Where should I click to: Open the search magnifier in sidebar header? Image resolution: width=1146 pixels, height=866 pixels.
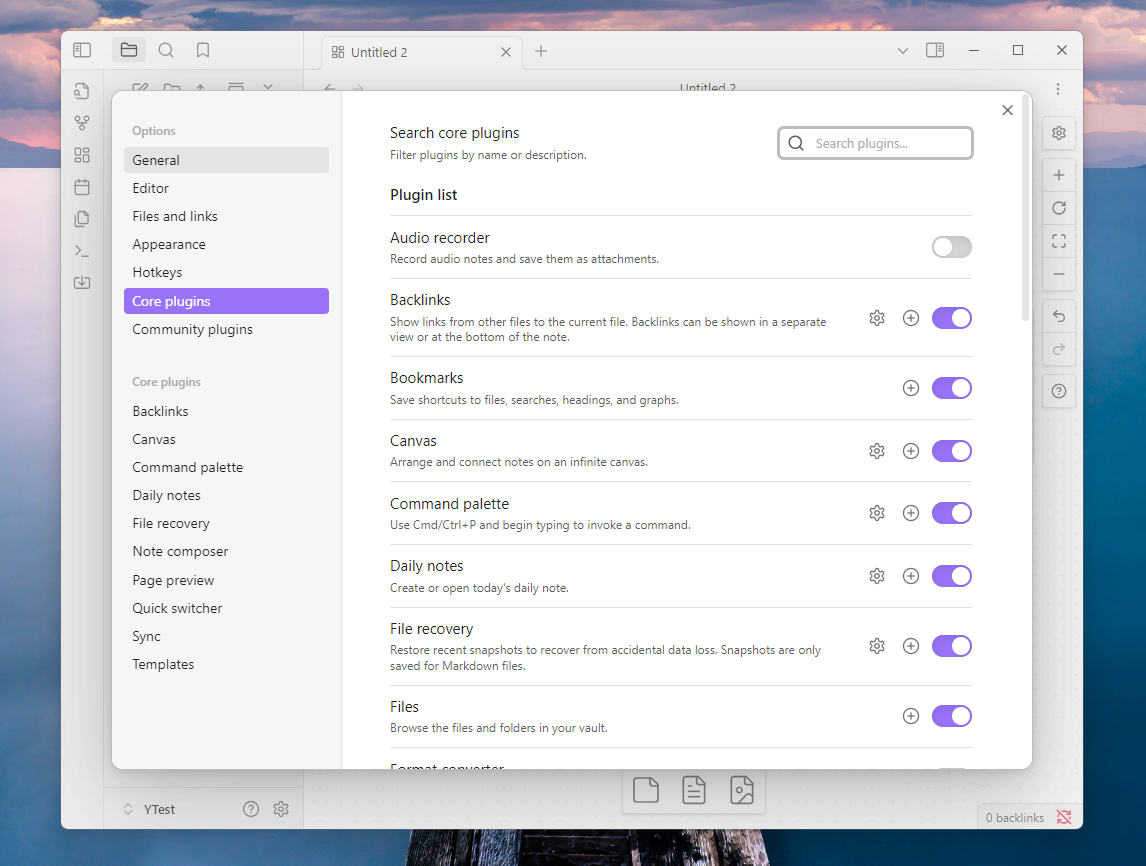click(x=166, y=50)
